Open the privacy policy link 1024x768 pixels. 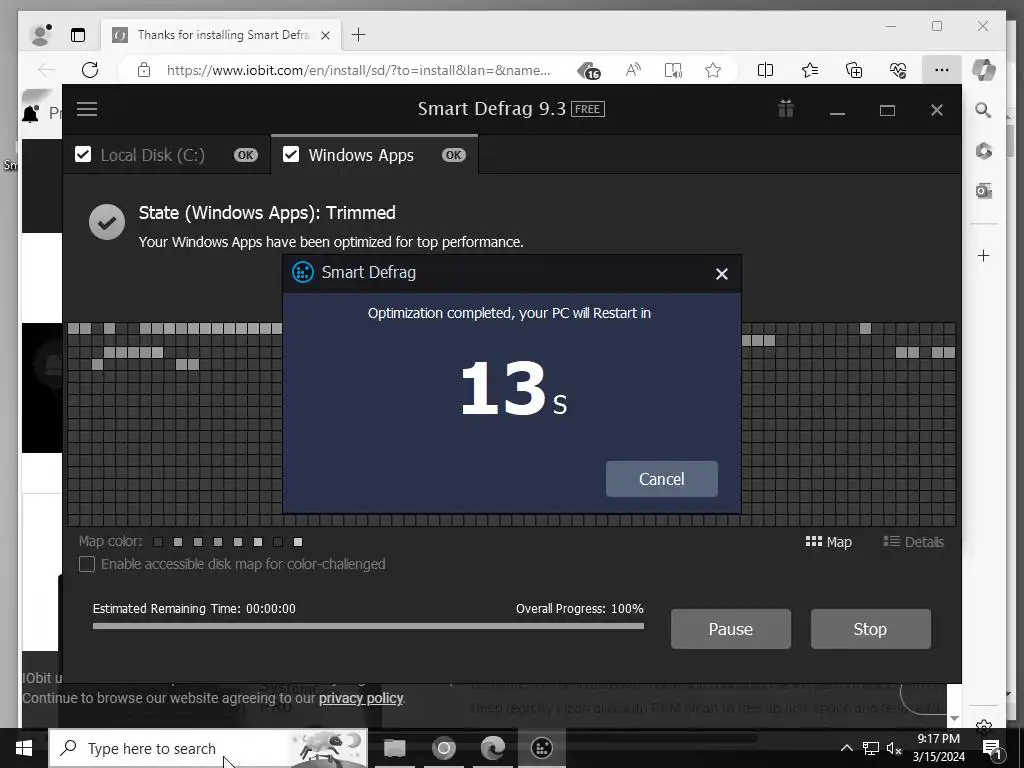click(x=360, y=698)
